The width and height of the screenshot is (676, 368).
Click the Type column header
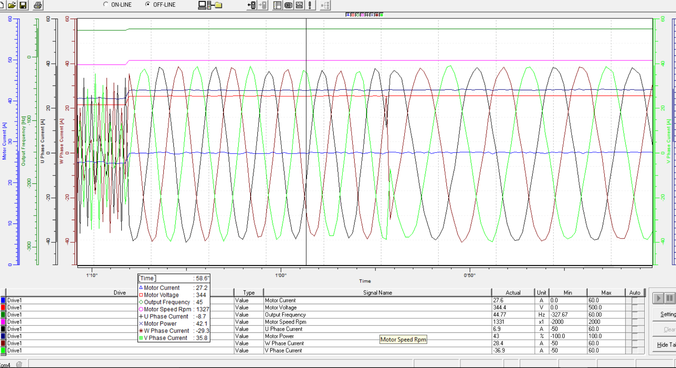[x=249, y=293]
